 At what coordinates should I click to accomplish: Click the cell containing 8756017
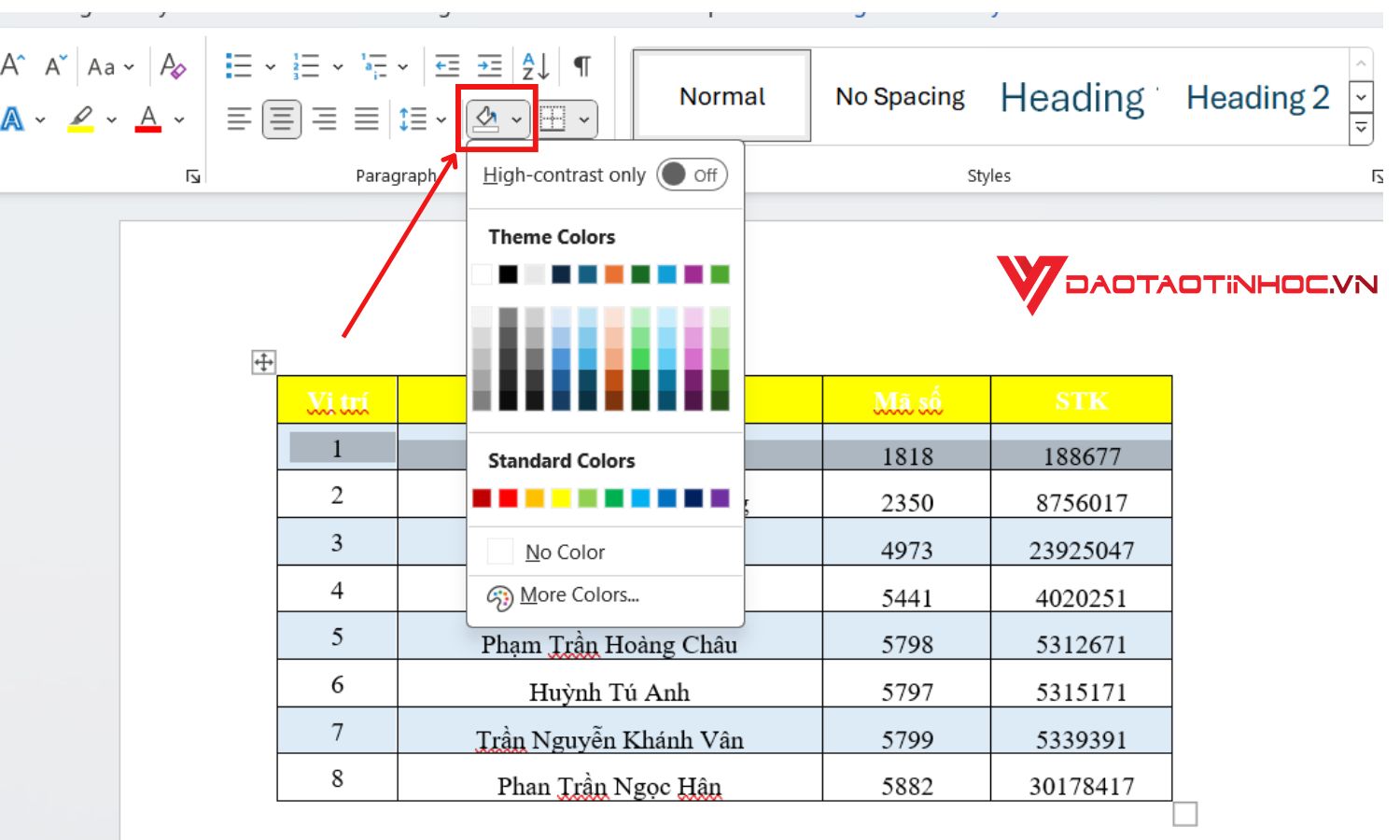pos(1081,495)
